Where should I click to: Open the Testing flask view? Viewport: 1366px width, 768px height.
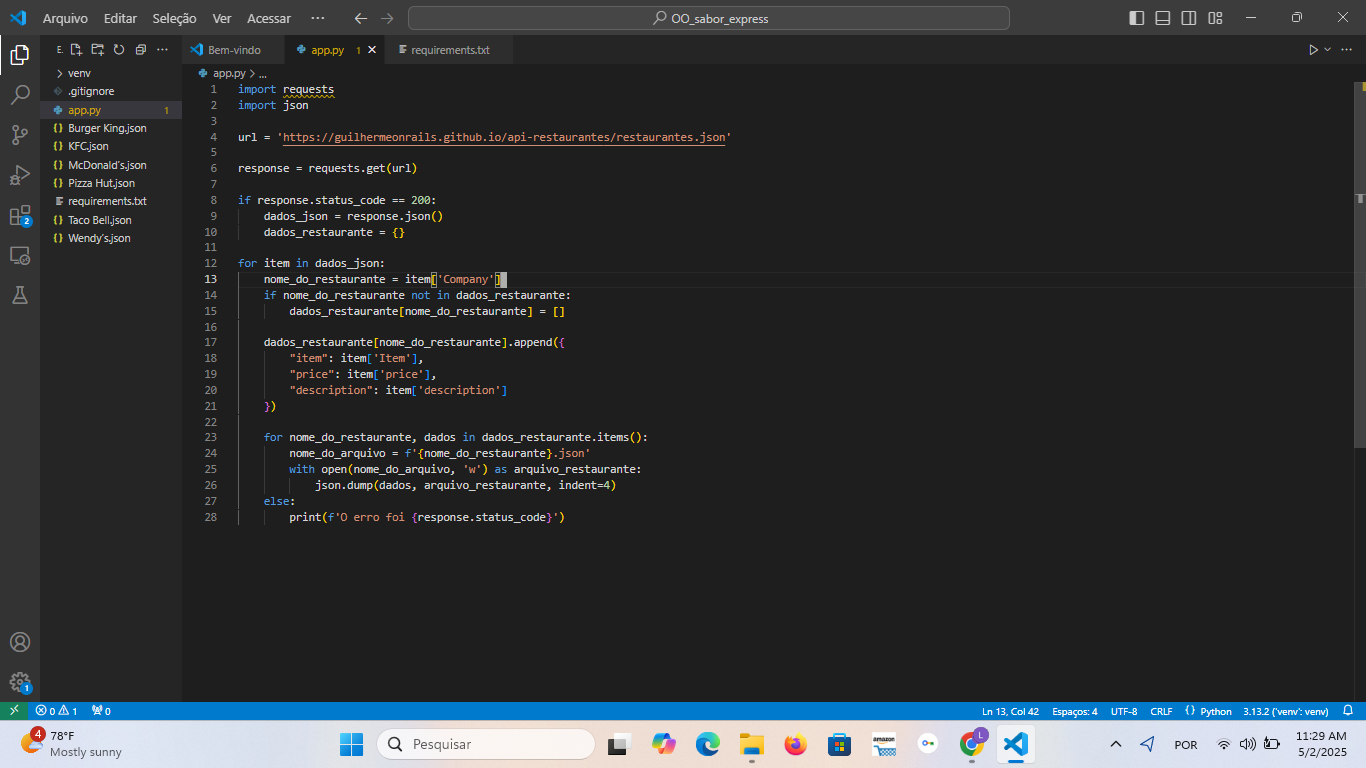click(x=20, y=295)
